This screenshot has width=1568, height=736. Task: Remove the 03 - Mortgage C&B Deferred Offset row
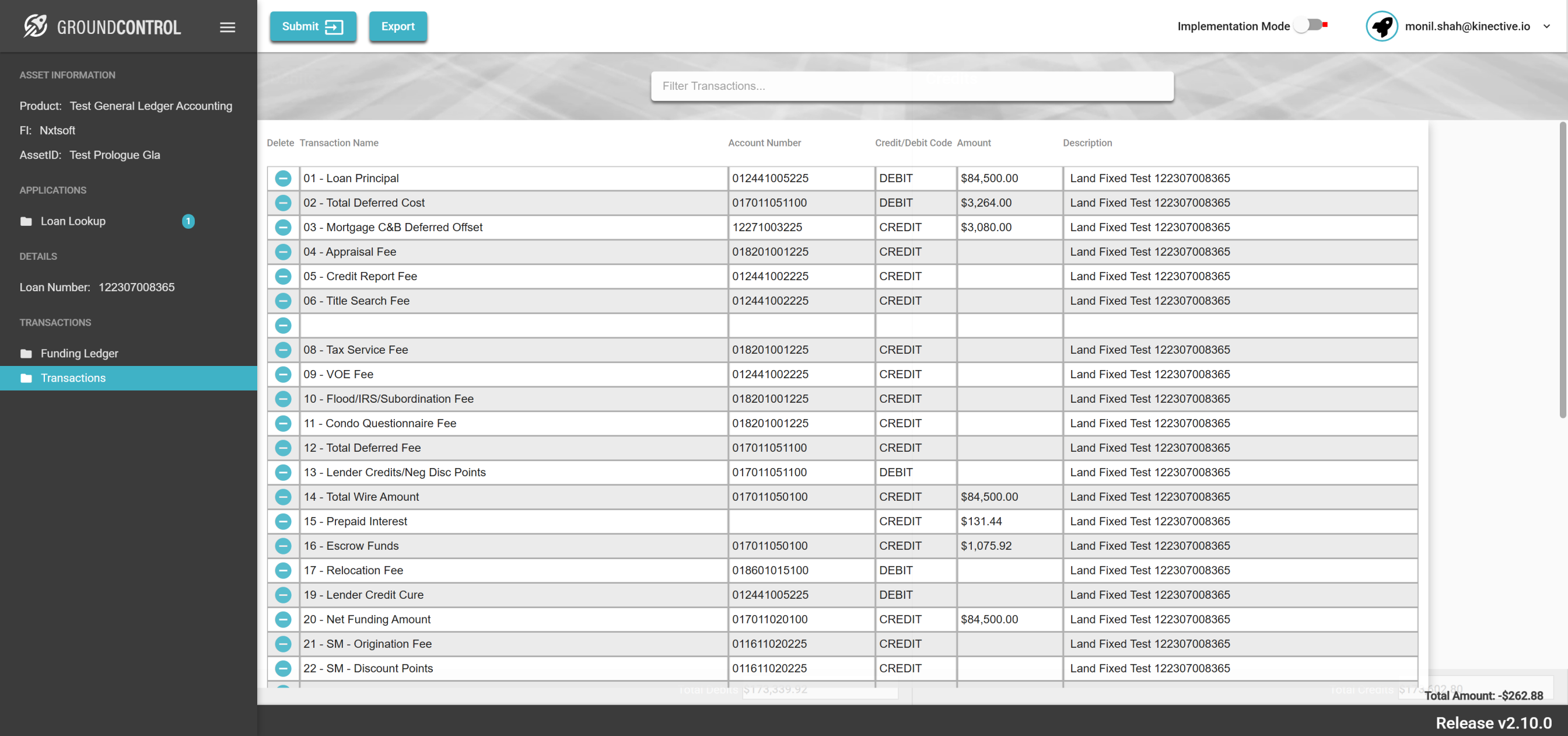283,227
